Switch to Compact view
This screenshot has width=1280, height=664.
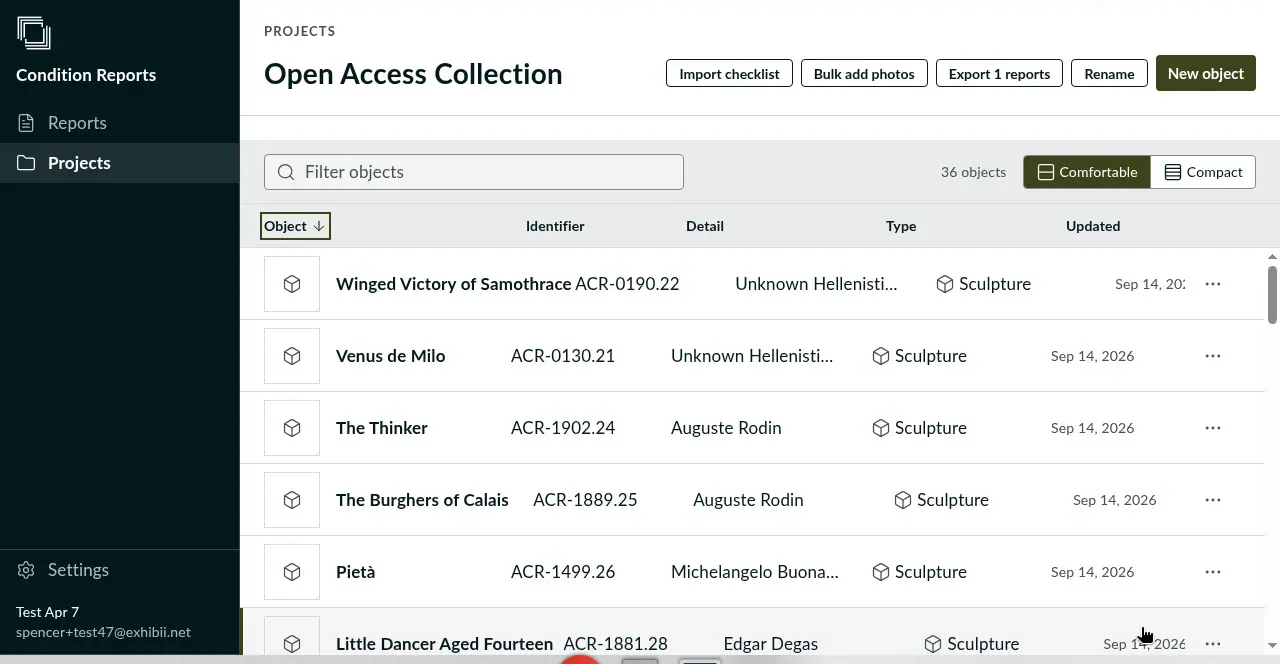[1203, 172]
